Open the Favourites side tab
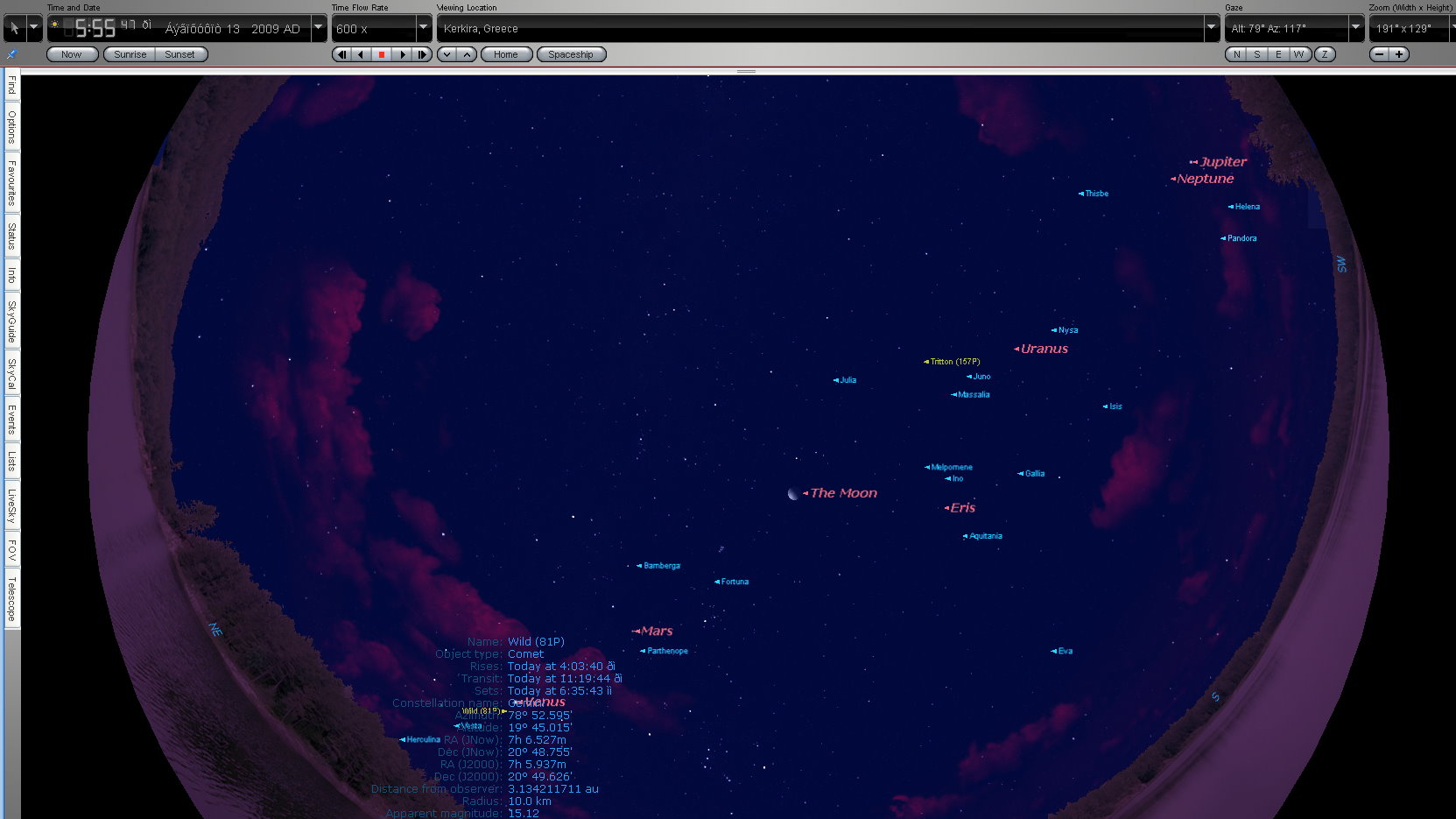The width and height of the screenshot is (1456, 819). point(11,182)
